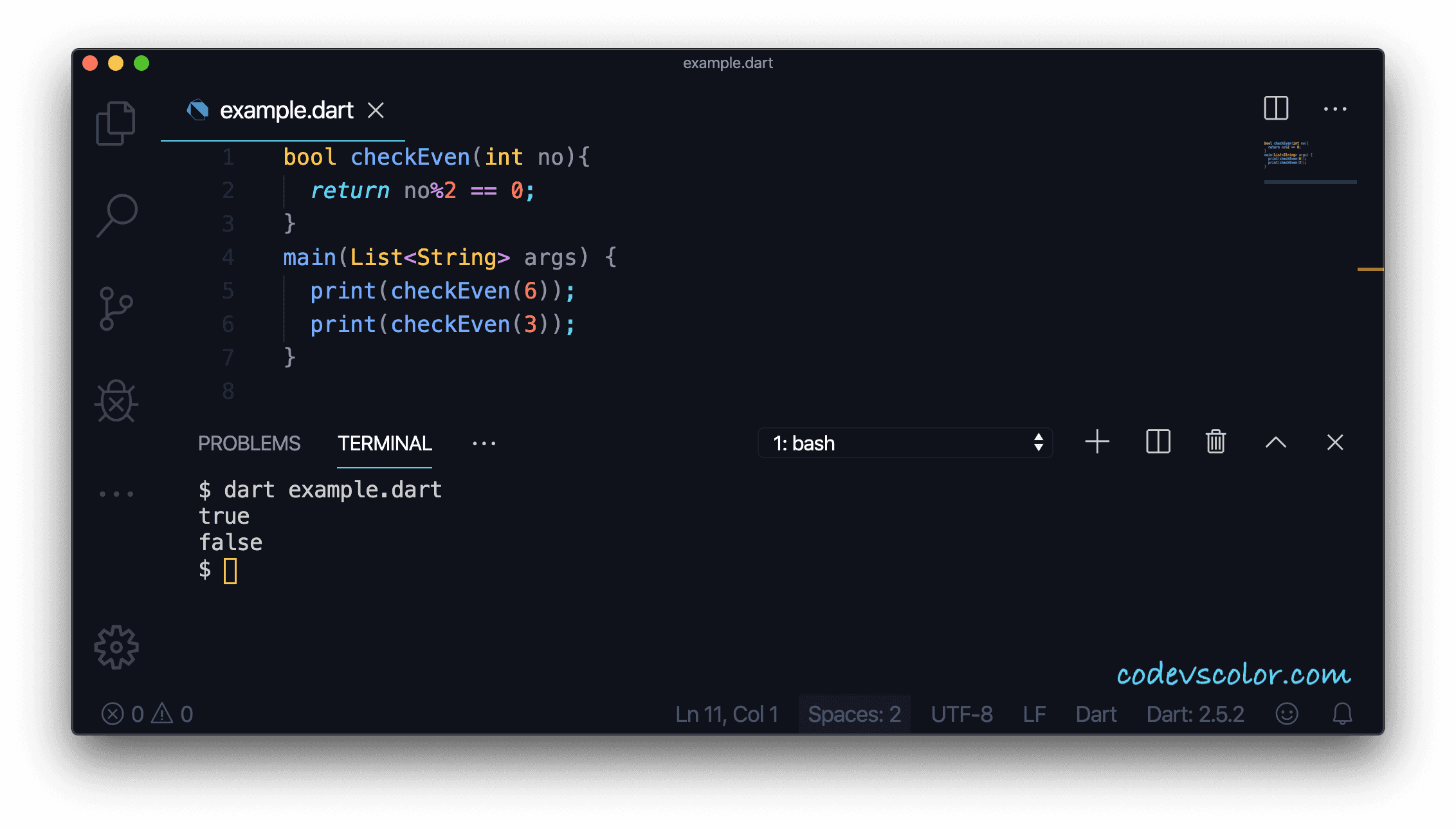
Task: Open the notifications bell icon
Action: pos(1341,713)
